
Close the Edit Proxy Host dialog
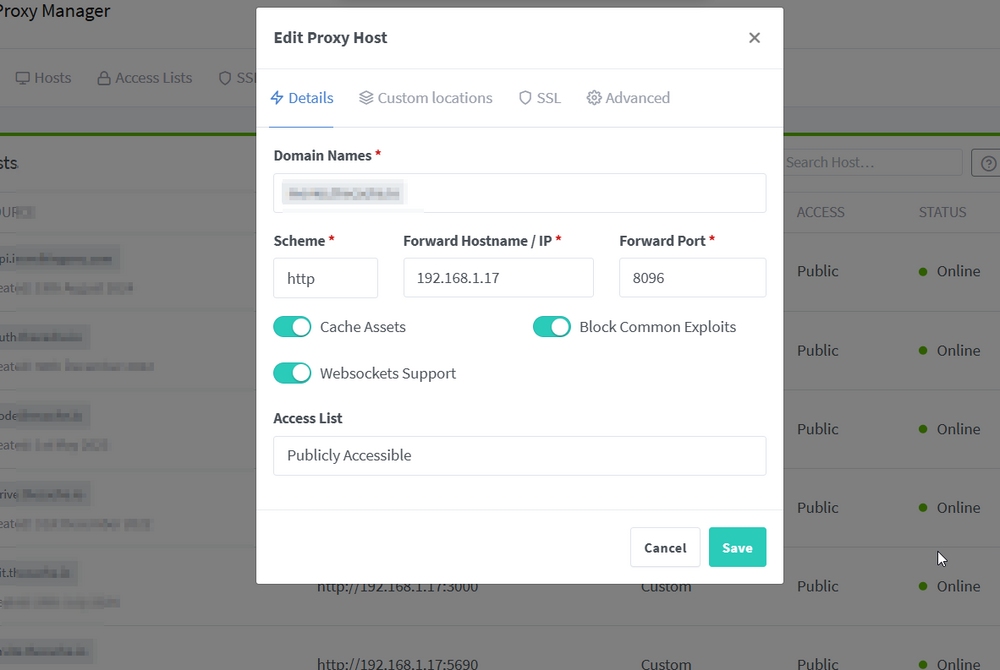click(754, 38)
